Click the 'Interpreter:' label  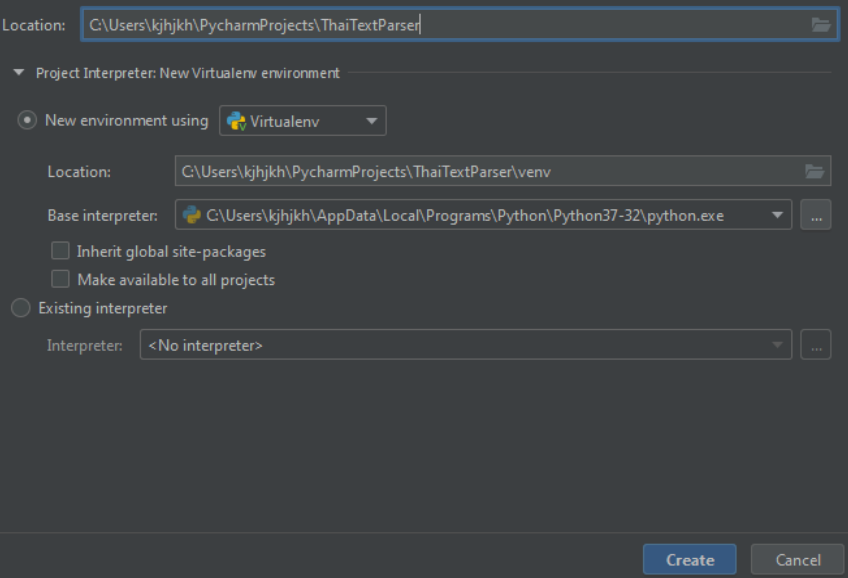point(84,346)
